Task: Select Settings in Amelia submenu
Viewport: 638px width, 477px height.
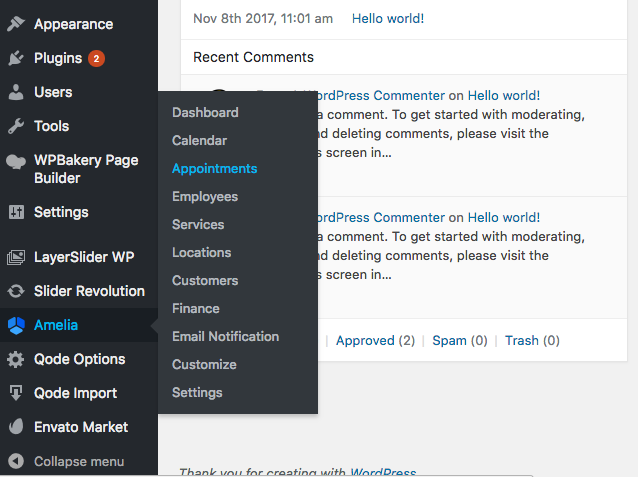Action: 197,393
